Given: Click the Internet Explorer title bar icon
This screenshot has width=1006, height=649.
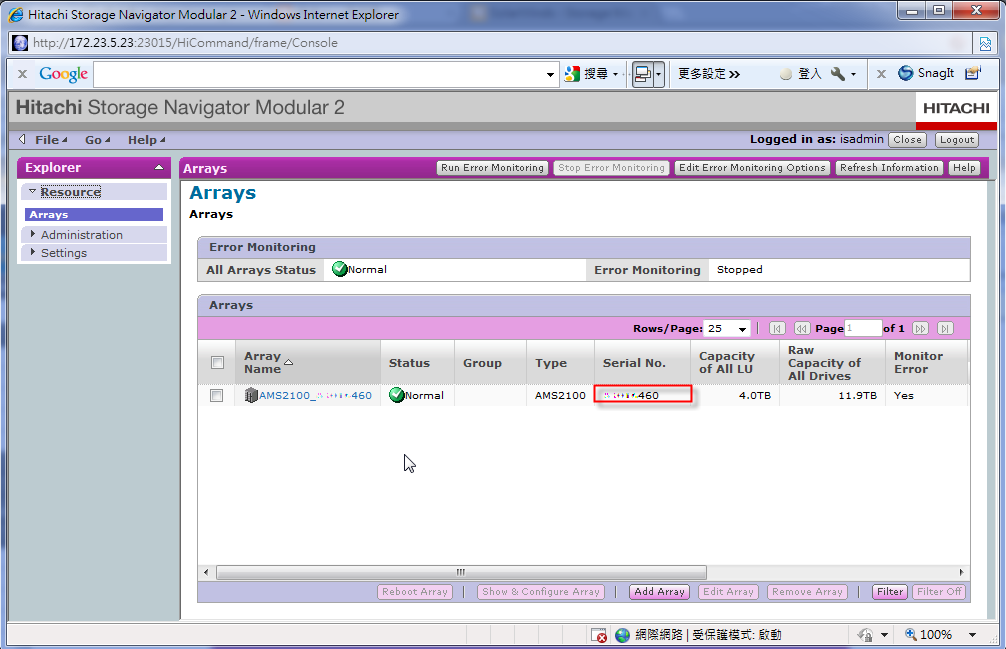Looking at the screenshot, I should click(x=15, y=14).
